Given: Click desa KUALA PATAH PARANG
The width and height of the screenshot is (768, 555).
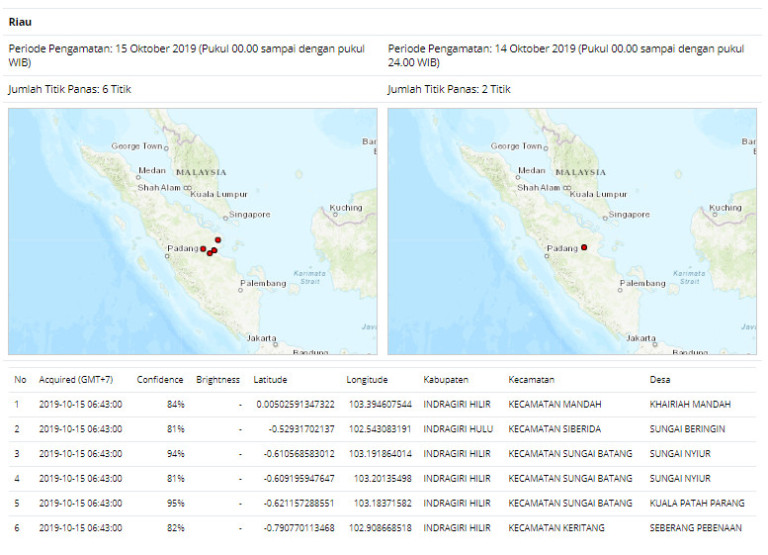Looking at the screenshot, I should pos(697,503).
